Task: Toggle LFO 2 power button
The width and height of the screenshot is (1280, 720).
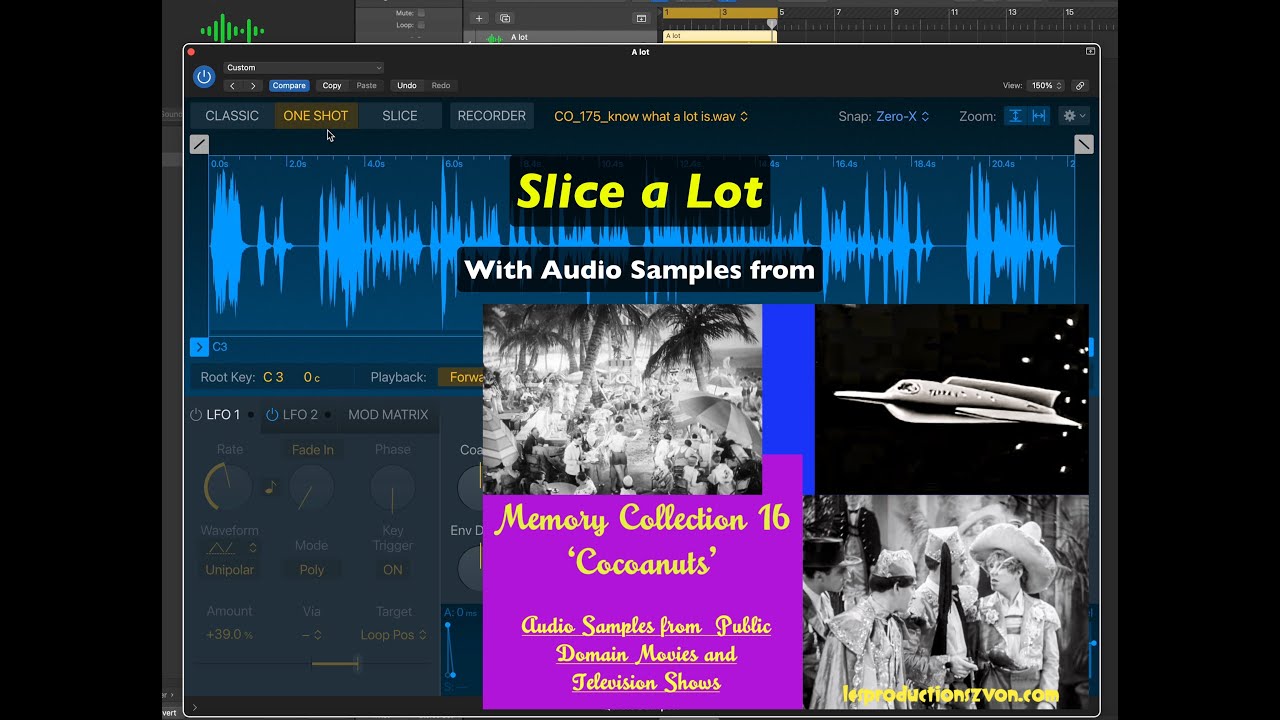Action: tap(272, 415)
